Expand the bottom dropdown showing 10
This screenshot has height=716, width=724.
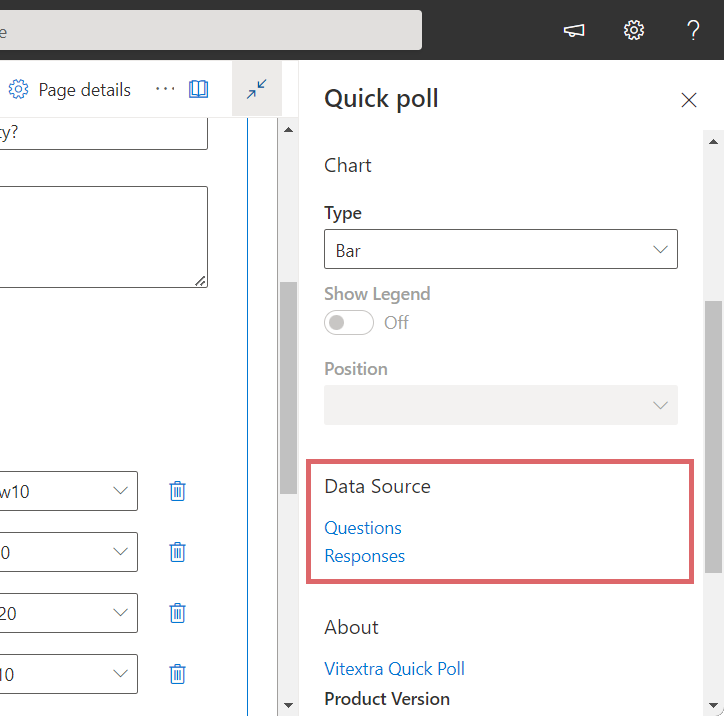pos(68,674)
